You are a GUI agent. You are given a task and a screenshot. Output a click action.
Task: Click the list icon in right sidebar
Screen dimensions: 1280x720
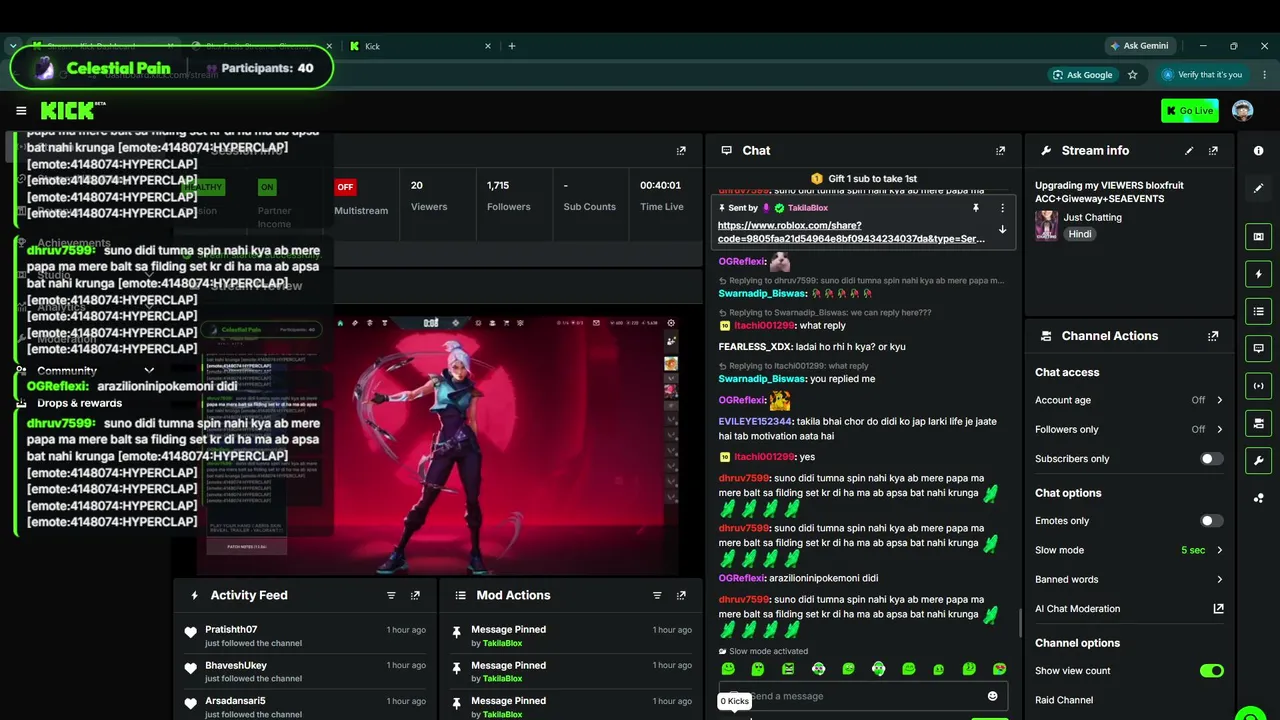1259,312
